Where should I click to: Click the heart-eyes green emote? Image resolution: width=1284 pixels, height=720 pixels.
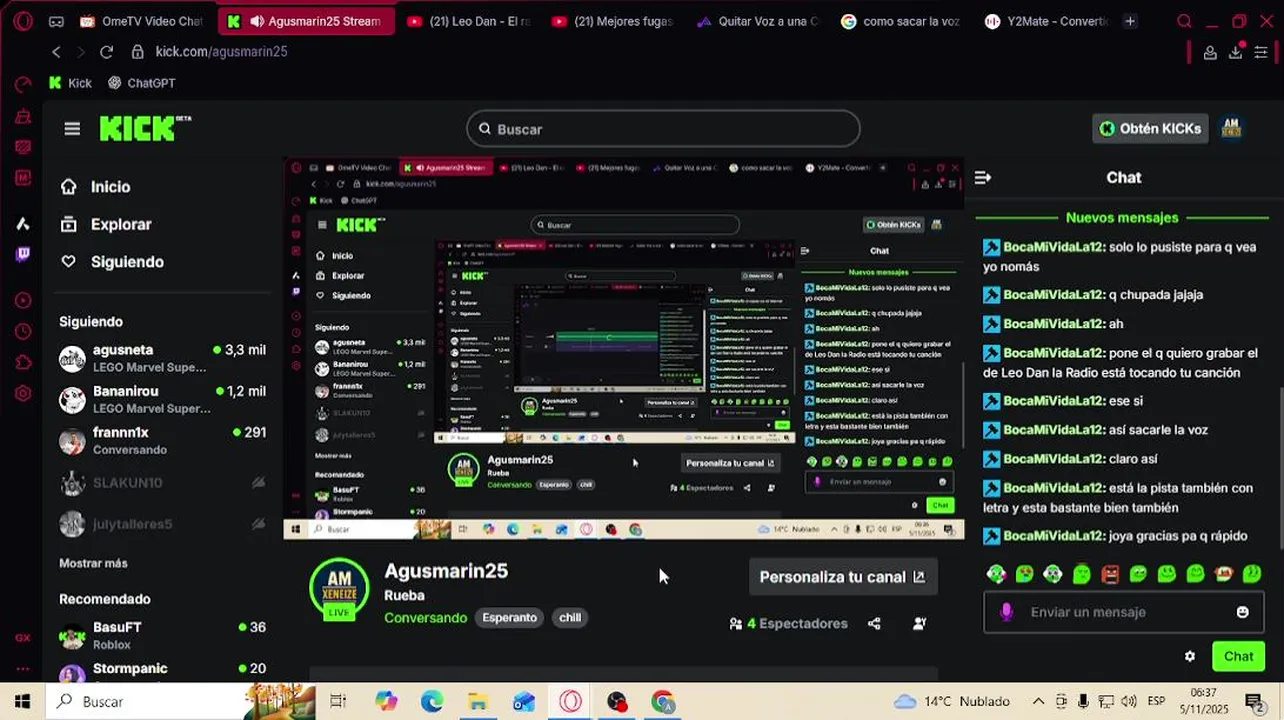pos(1025,574)
